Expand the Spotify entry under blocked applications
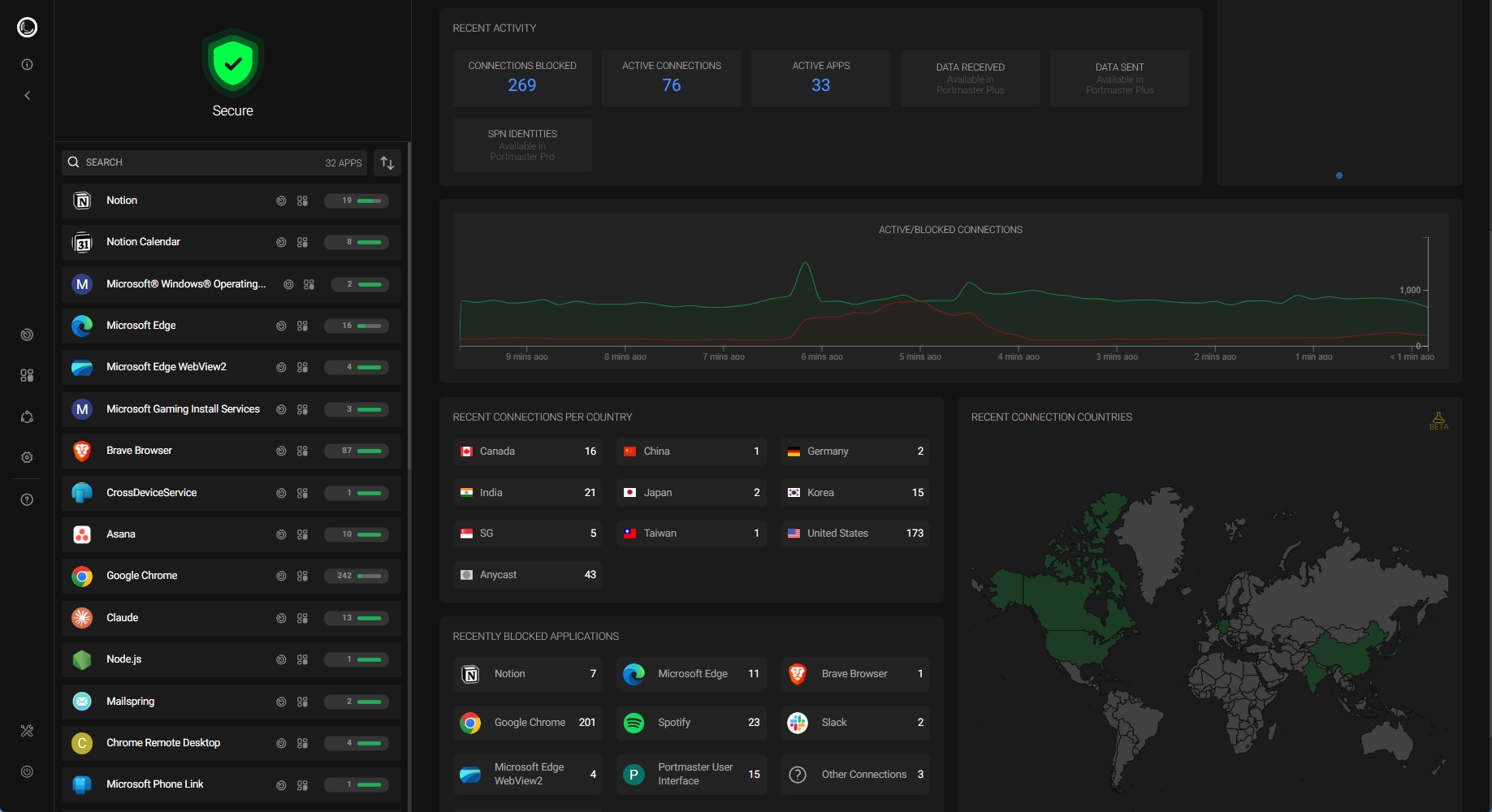 690,723
